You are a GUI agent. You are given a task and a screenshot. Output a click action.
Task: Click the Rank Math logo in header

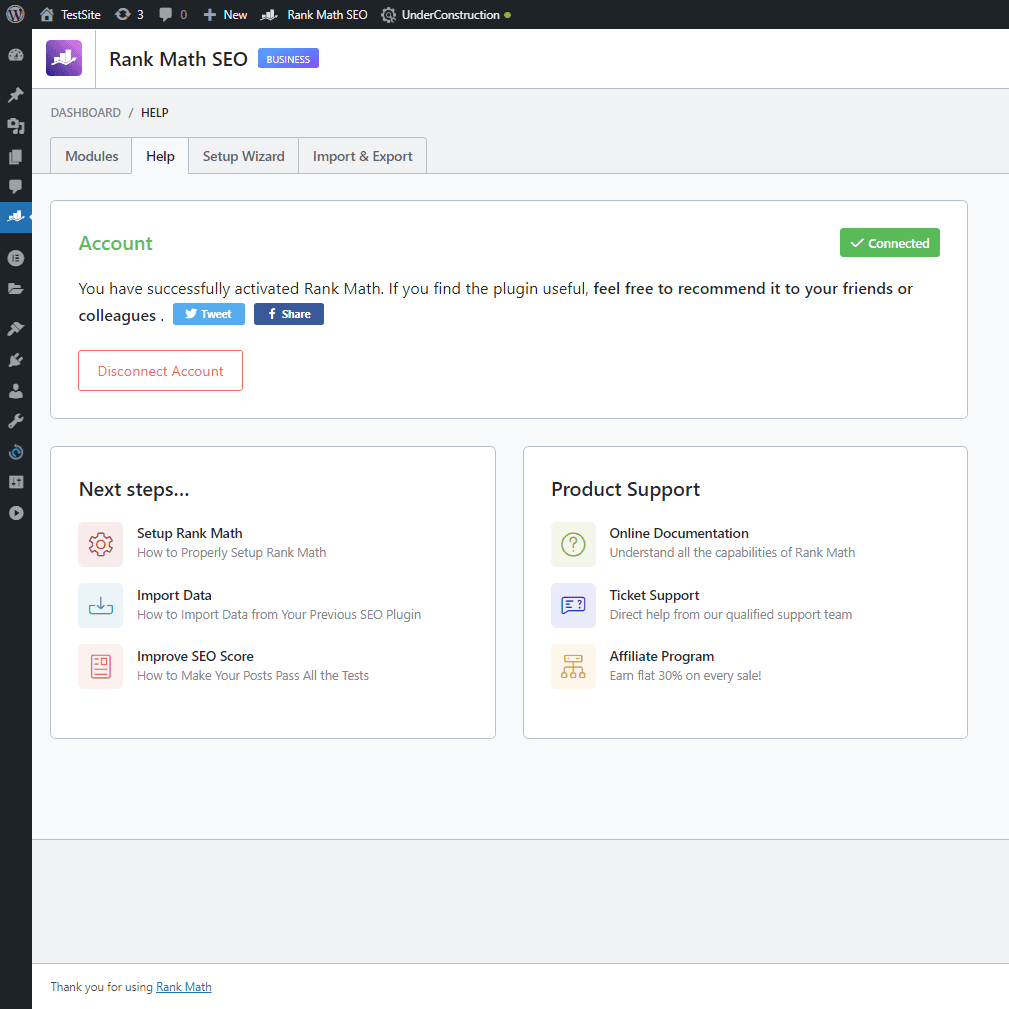(64, 58)
